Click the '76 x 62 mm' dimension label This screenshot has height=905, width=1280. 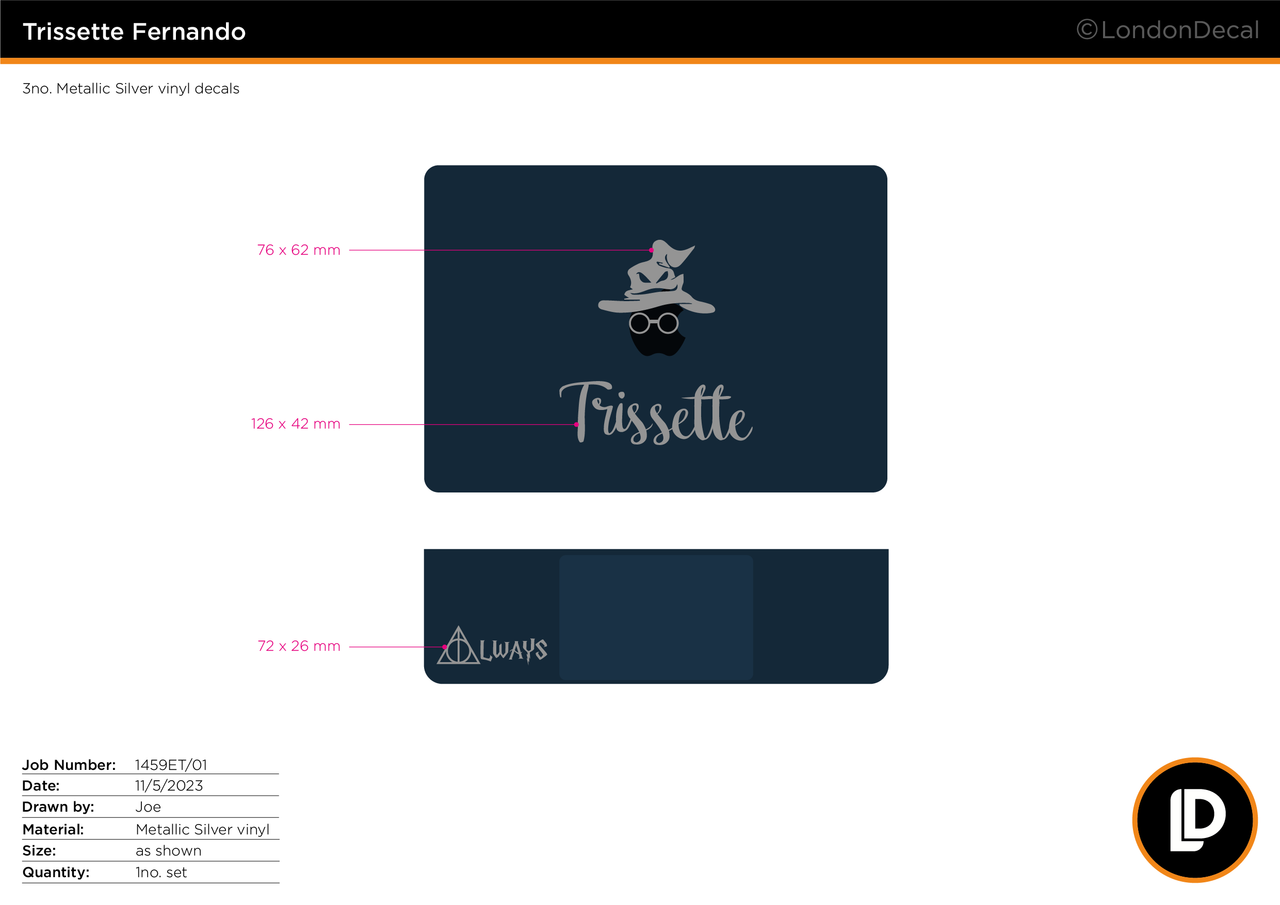click(x=299, y=250)
